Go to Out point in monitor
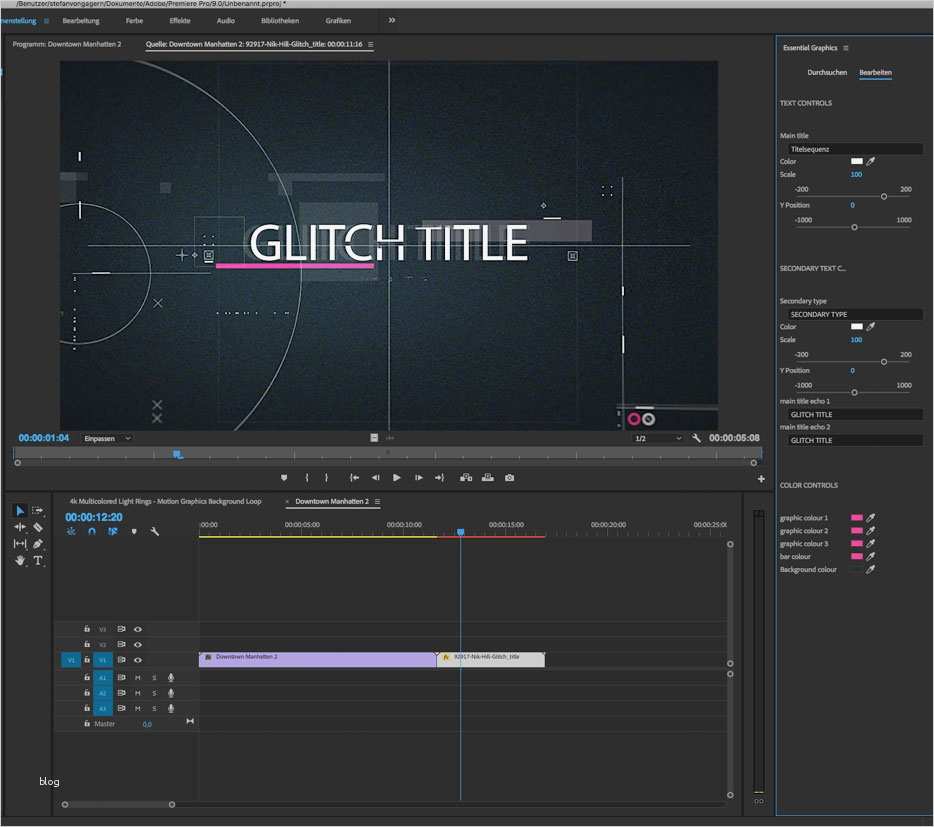 tap(440, 478)
